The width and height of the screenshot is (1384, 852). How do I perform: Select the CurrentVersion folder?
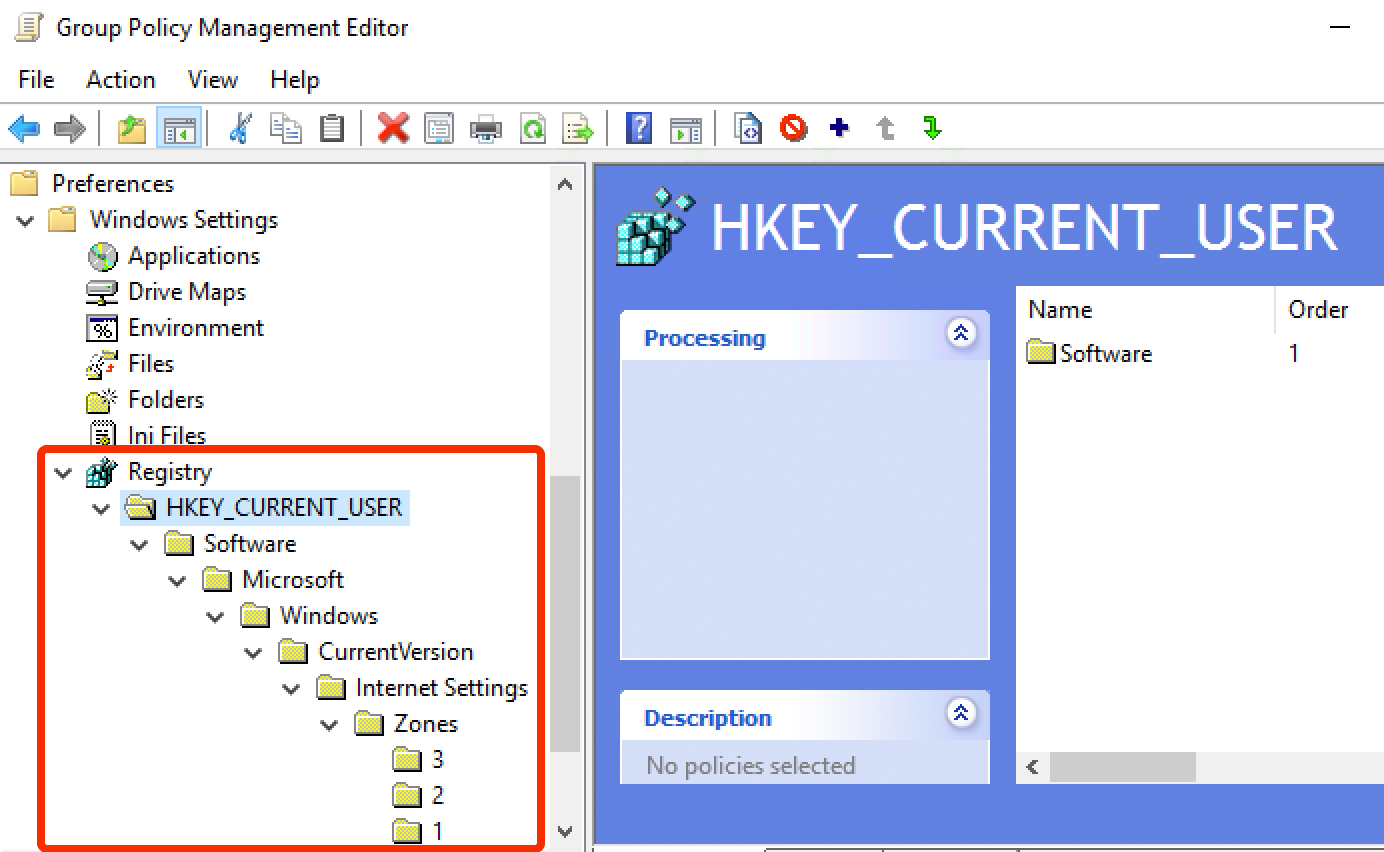pos(396,652)
